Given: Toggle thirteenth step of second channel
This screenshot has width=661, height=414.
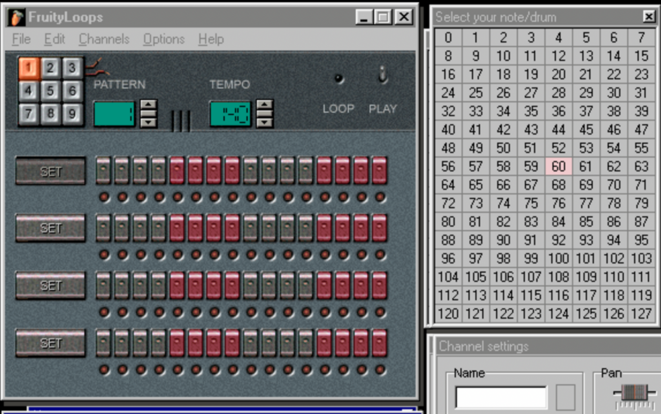Looking at the screenshot, I should click(324, 228).
